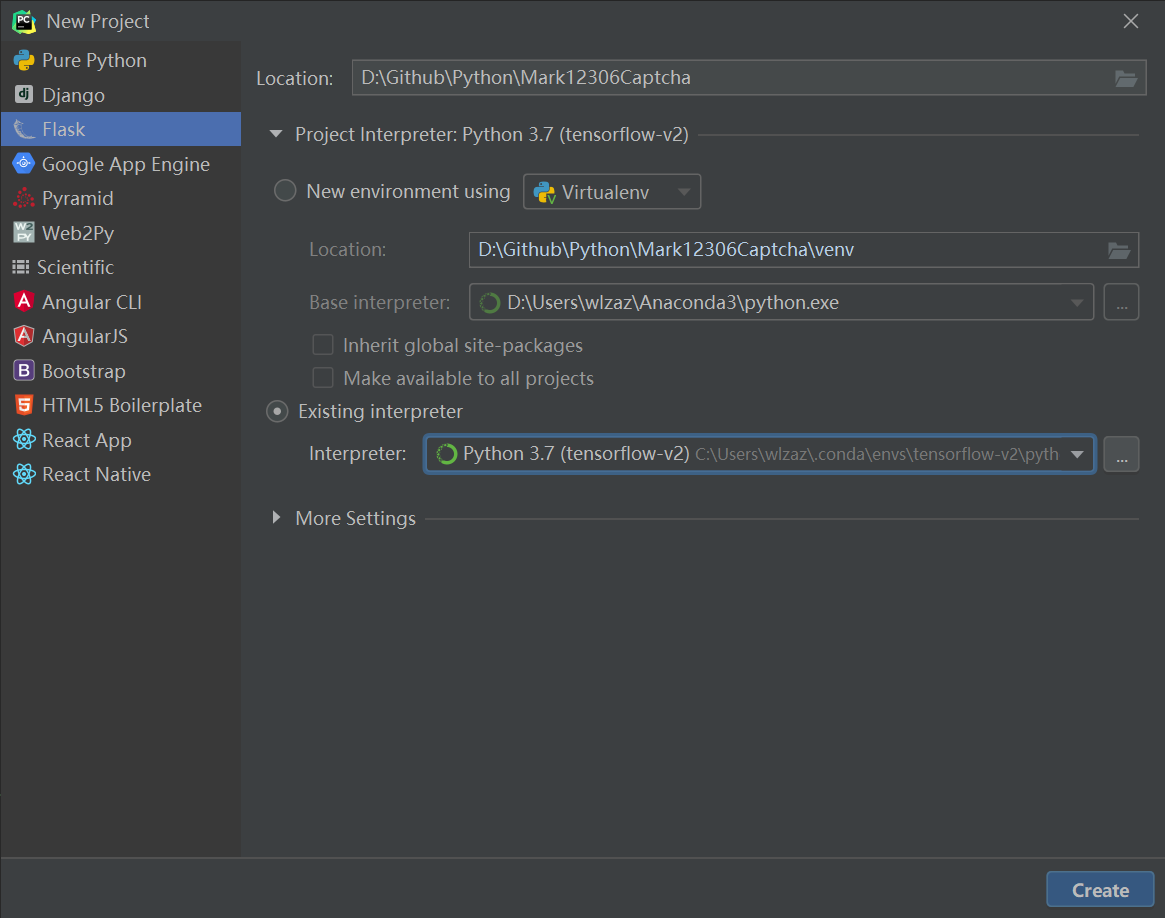This screenshot has height=918, width=1165.
Task: Choose React Native in project list
Action: 96,474
